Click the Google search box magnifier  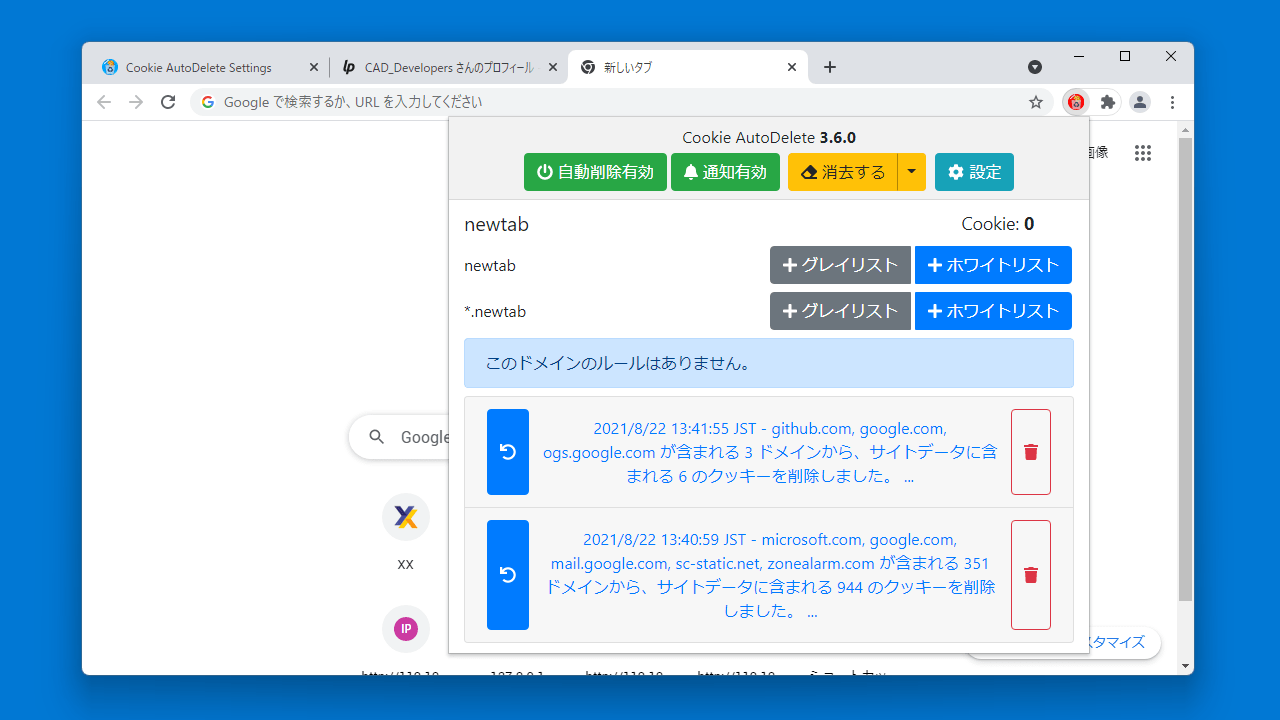(x=377, y=437)
